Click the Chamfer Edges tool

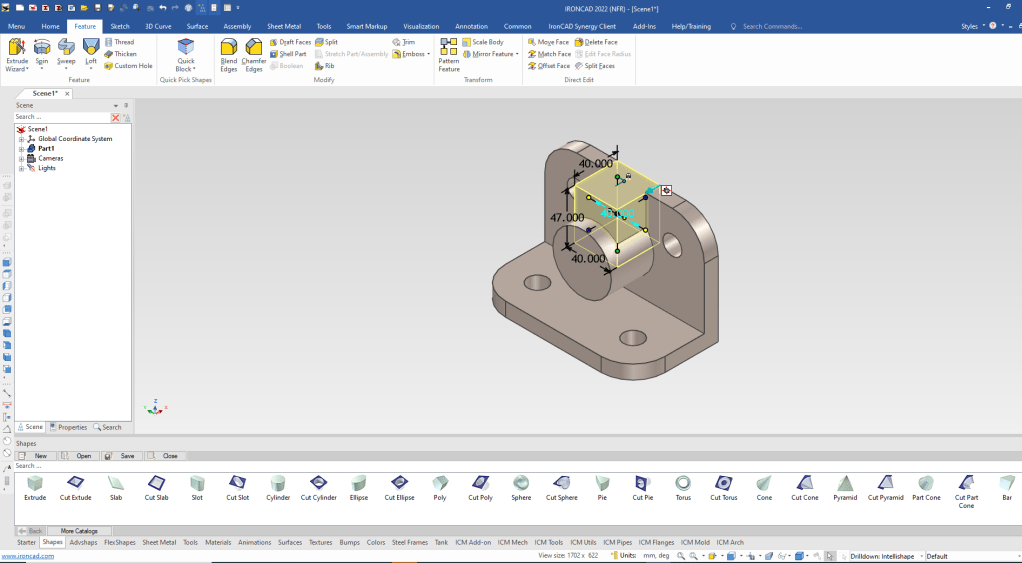254,47
